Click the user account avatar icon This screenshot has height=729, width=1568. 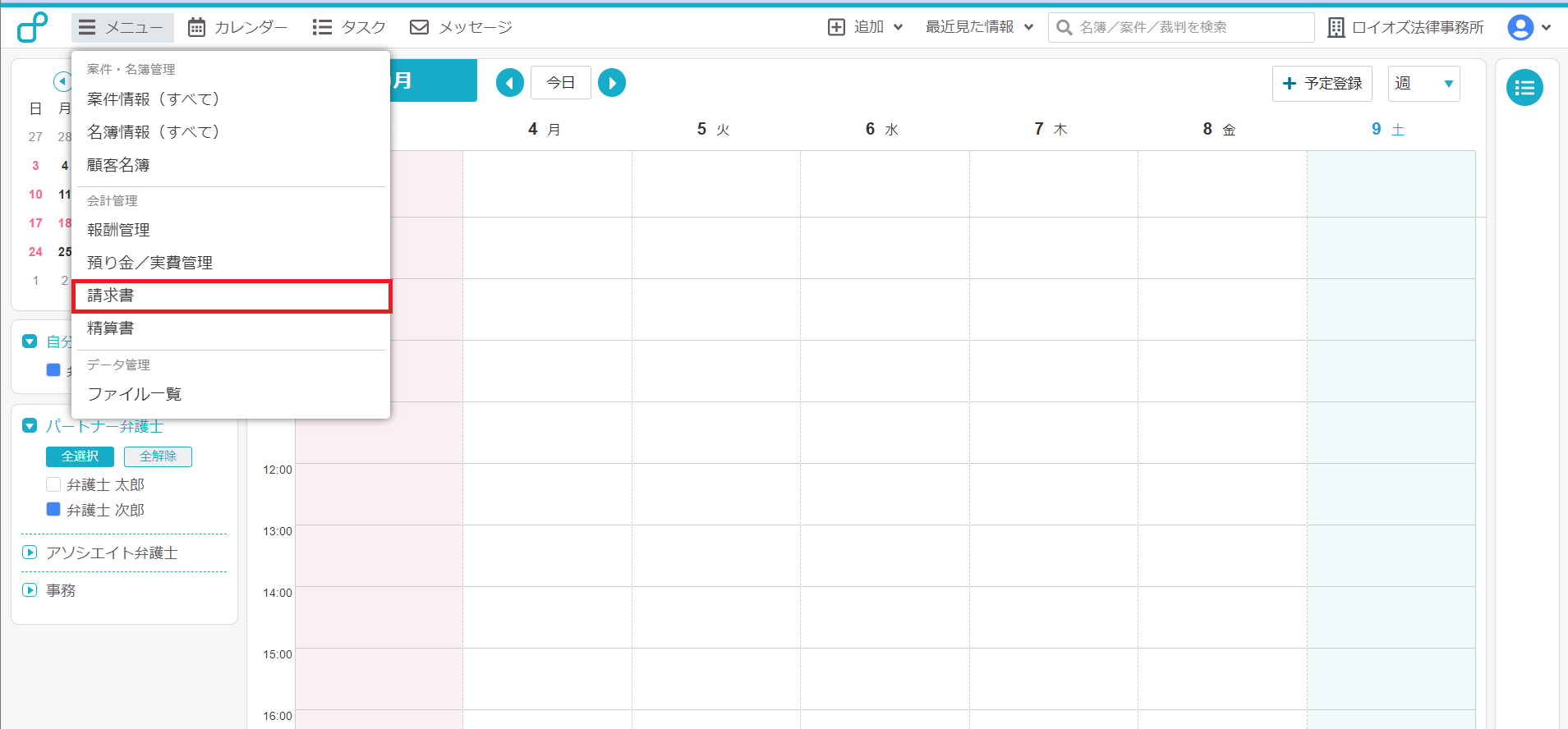pyautogui.click(x=1520, y=27)
